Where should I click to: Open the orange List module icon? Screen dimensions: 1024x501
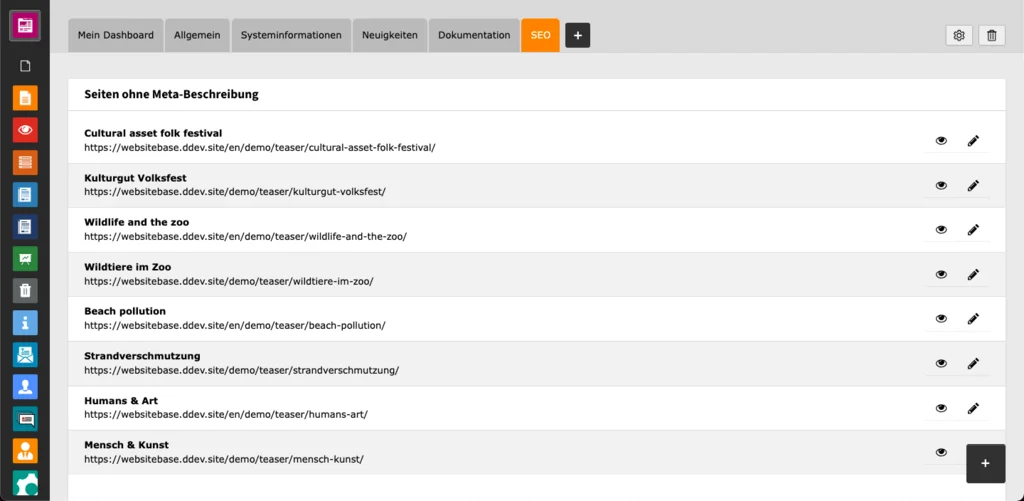pos(25,163)
